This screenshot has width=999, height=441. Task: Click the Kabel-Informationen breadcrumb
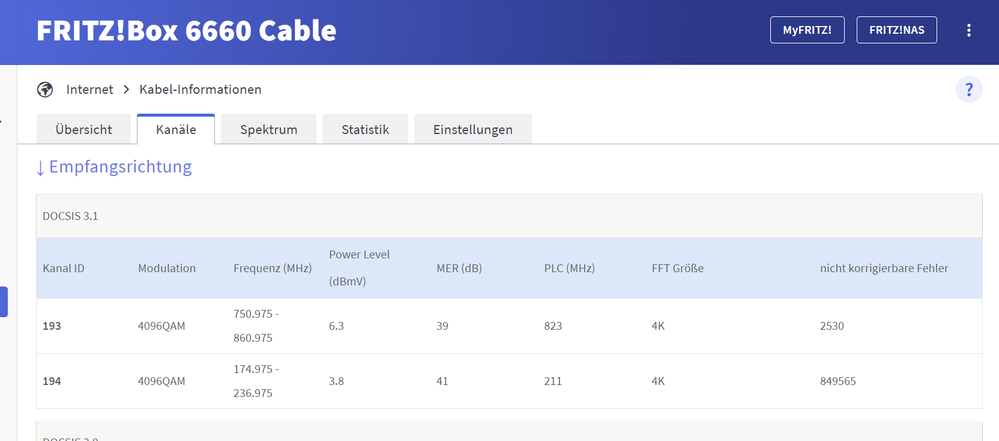200,90
